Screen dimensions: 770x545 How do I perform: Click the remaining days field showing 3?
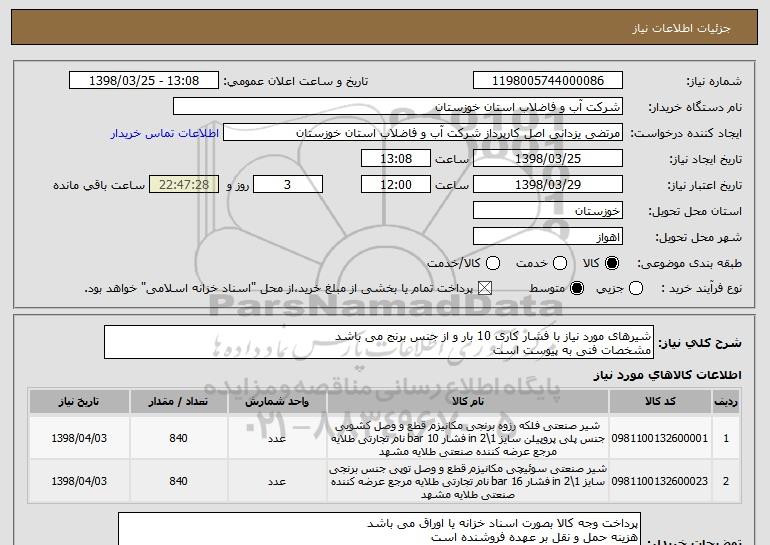click(288, 185)
